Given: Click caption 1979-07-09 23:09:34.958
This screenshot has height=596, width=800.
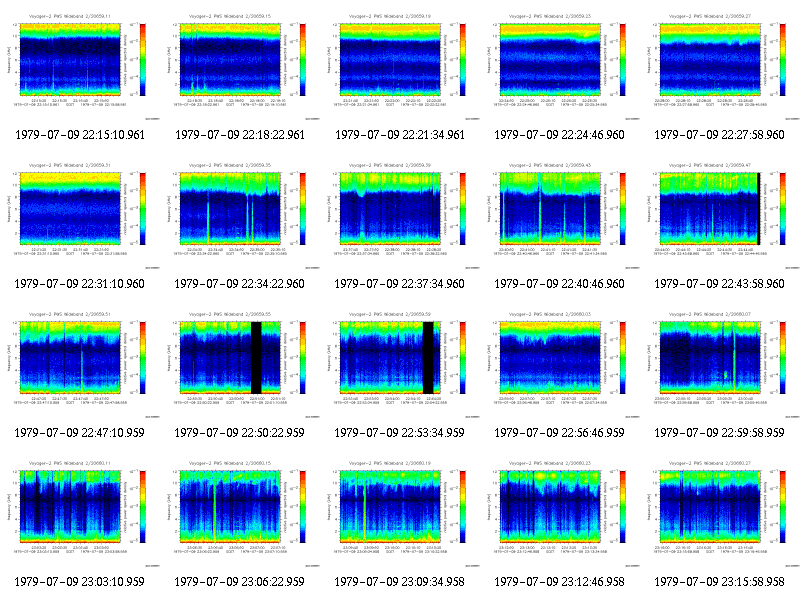Looking at the screenshot, I should pyautogui.click(x=399, y=582).
